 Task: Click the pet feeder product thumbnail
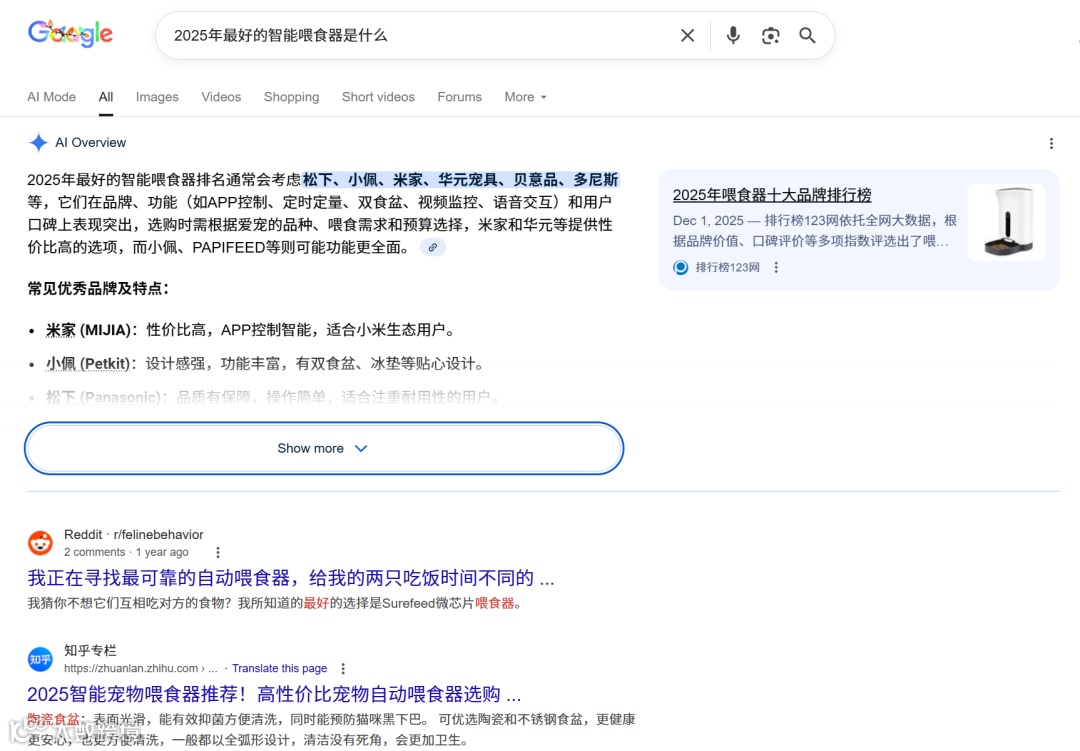[1006, 222]
